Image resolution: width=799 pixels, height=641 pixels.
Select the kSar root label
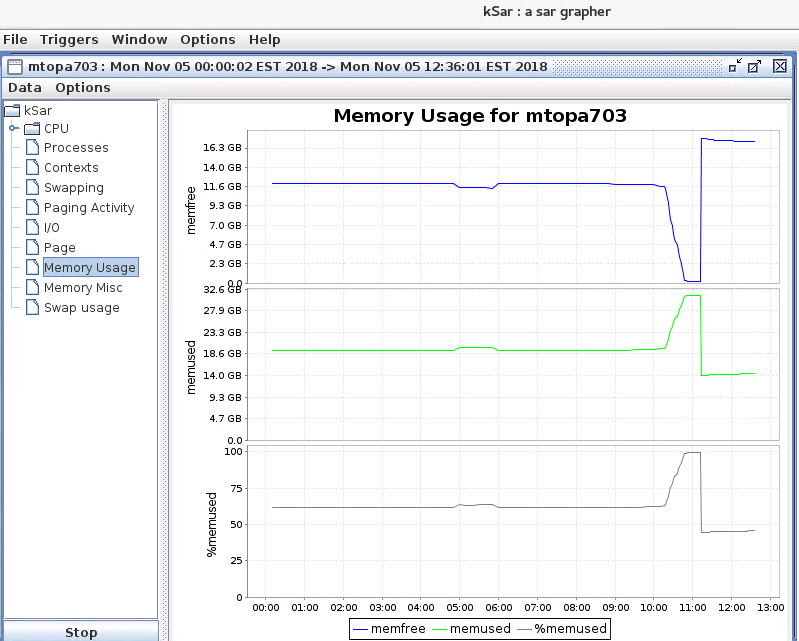pos(38,111)
